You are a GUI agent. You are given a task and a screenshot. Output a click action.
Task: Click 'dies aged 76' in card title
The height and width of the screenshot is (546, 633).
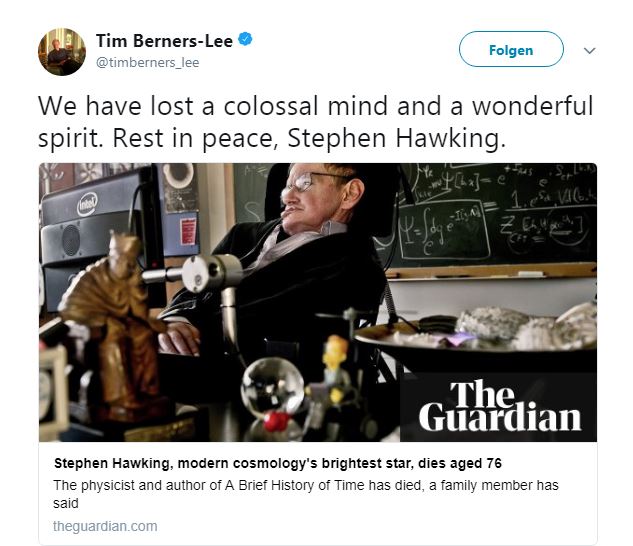460,463
